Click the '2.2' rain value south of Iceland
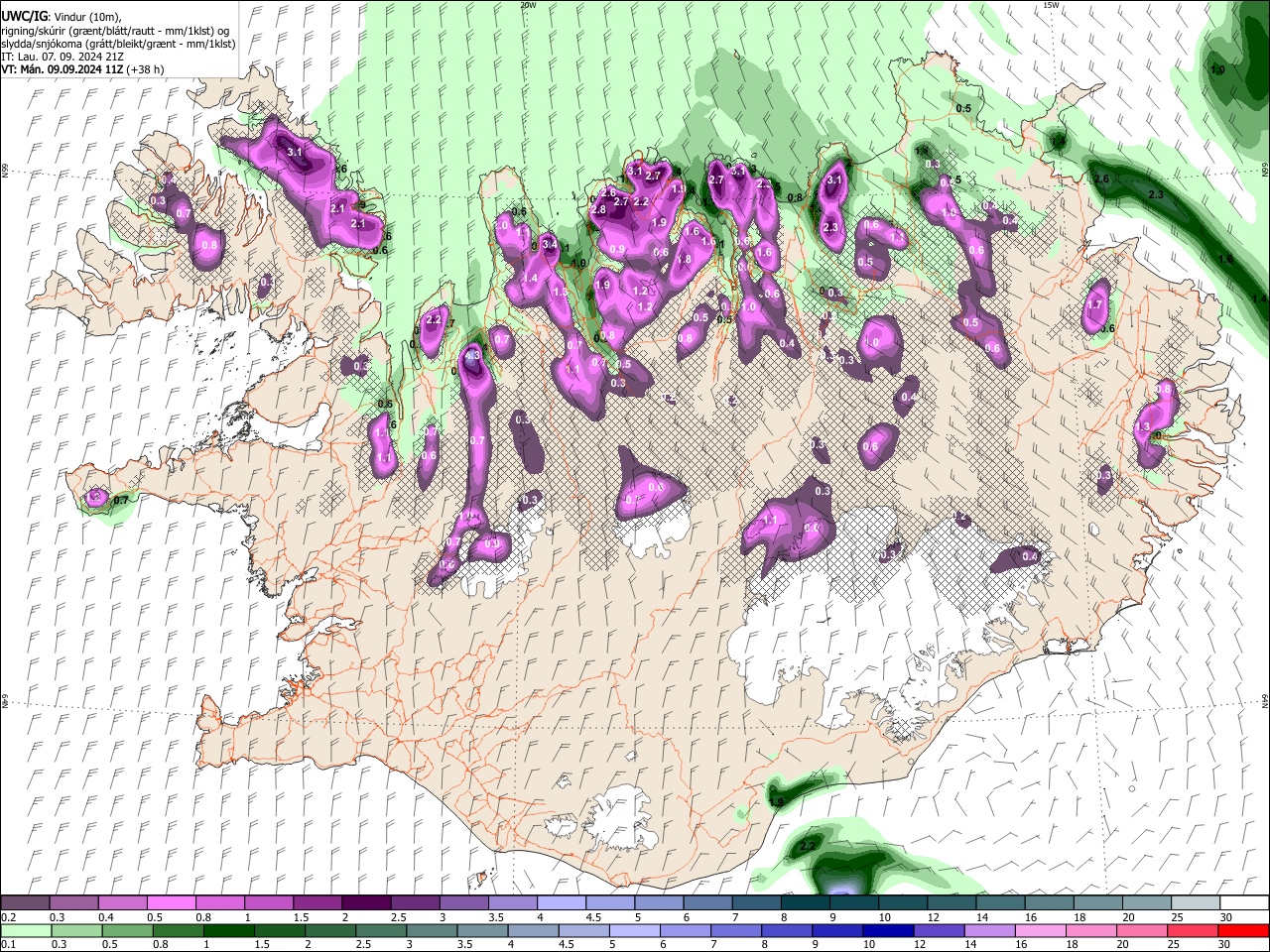The image size is (1270, 952). (808, 845)
